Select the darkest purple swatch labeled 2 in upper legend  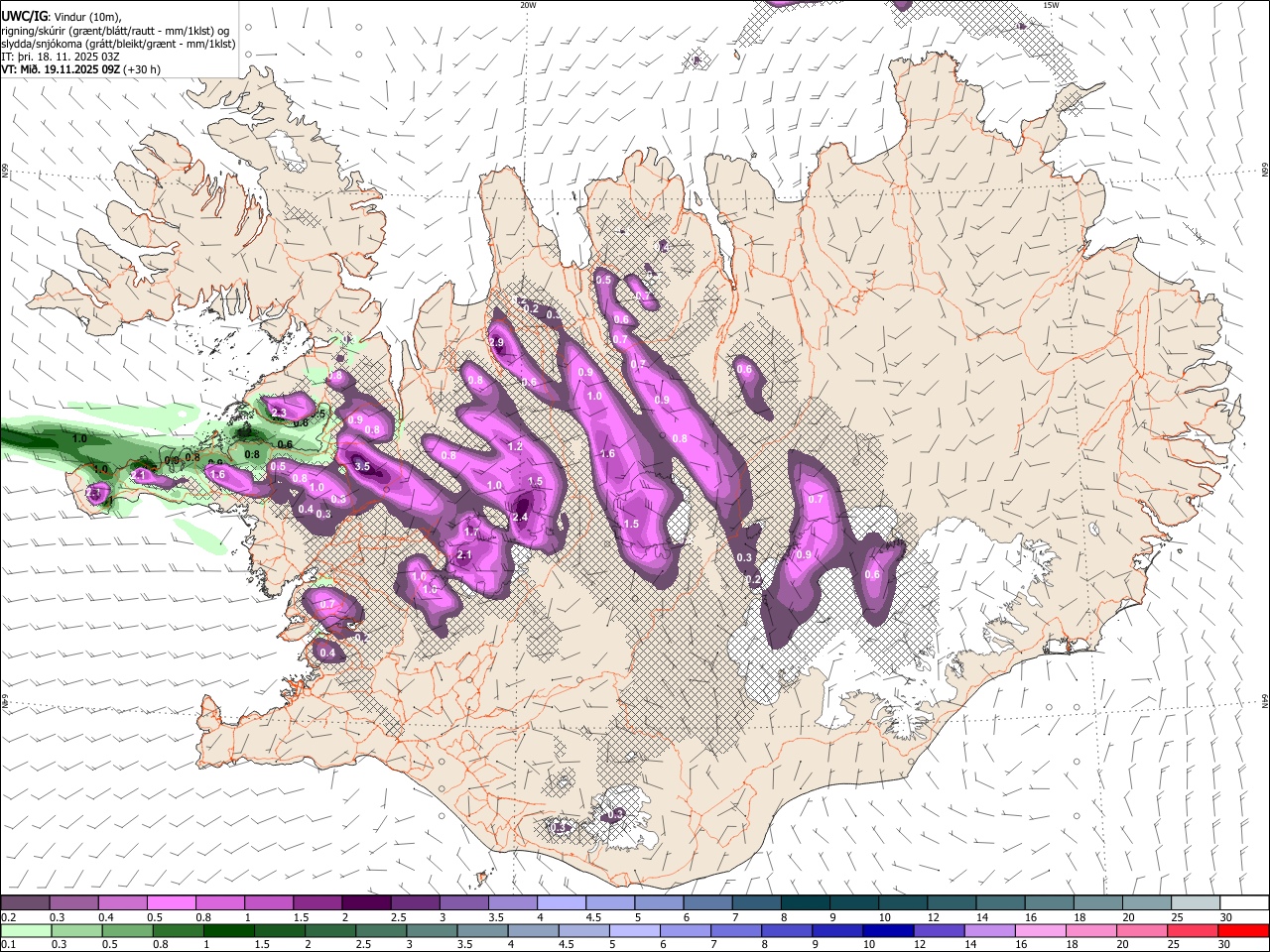click(366, 902)
